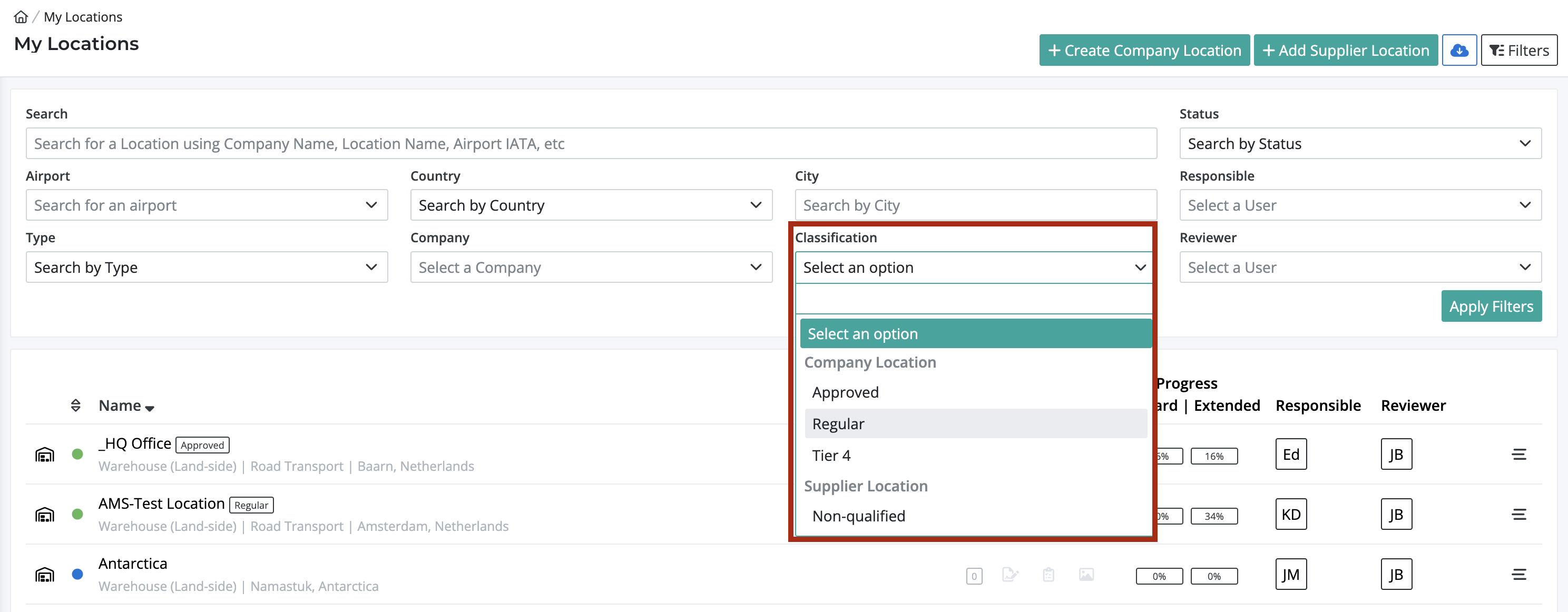Image resolution: width=1568 pixels, height=612 pixels.
Task: Open the _HQ Office location
Action: [x=134, y=444]
